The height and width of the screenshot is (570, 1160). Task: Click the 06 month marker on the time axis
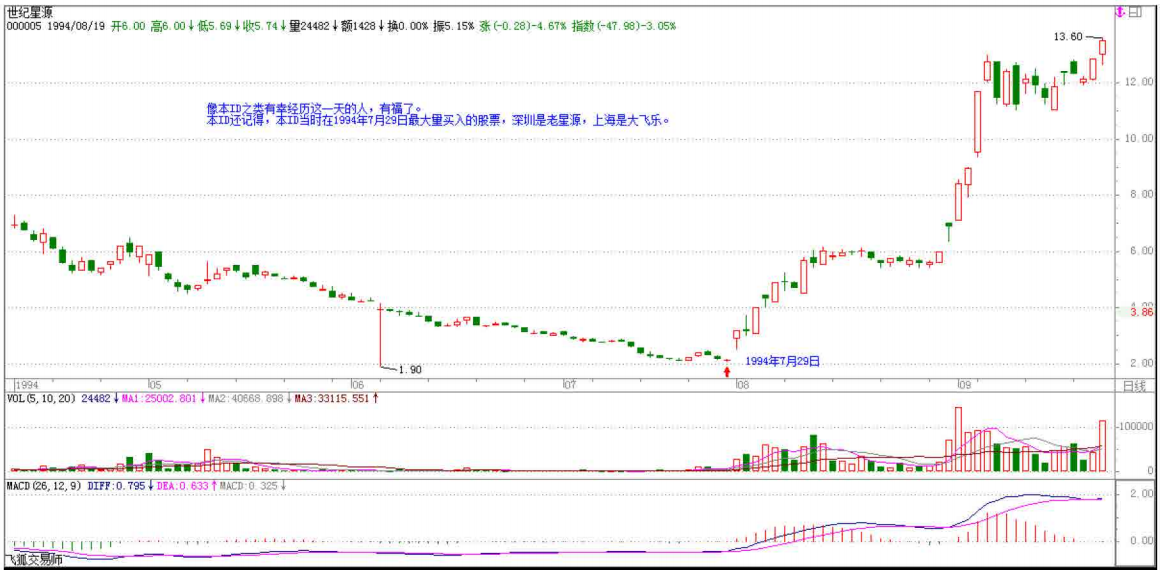(x=356, y=385)
